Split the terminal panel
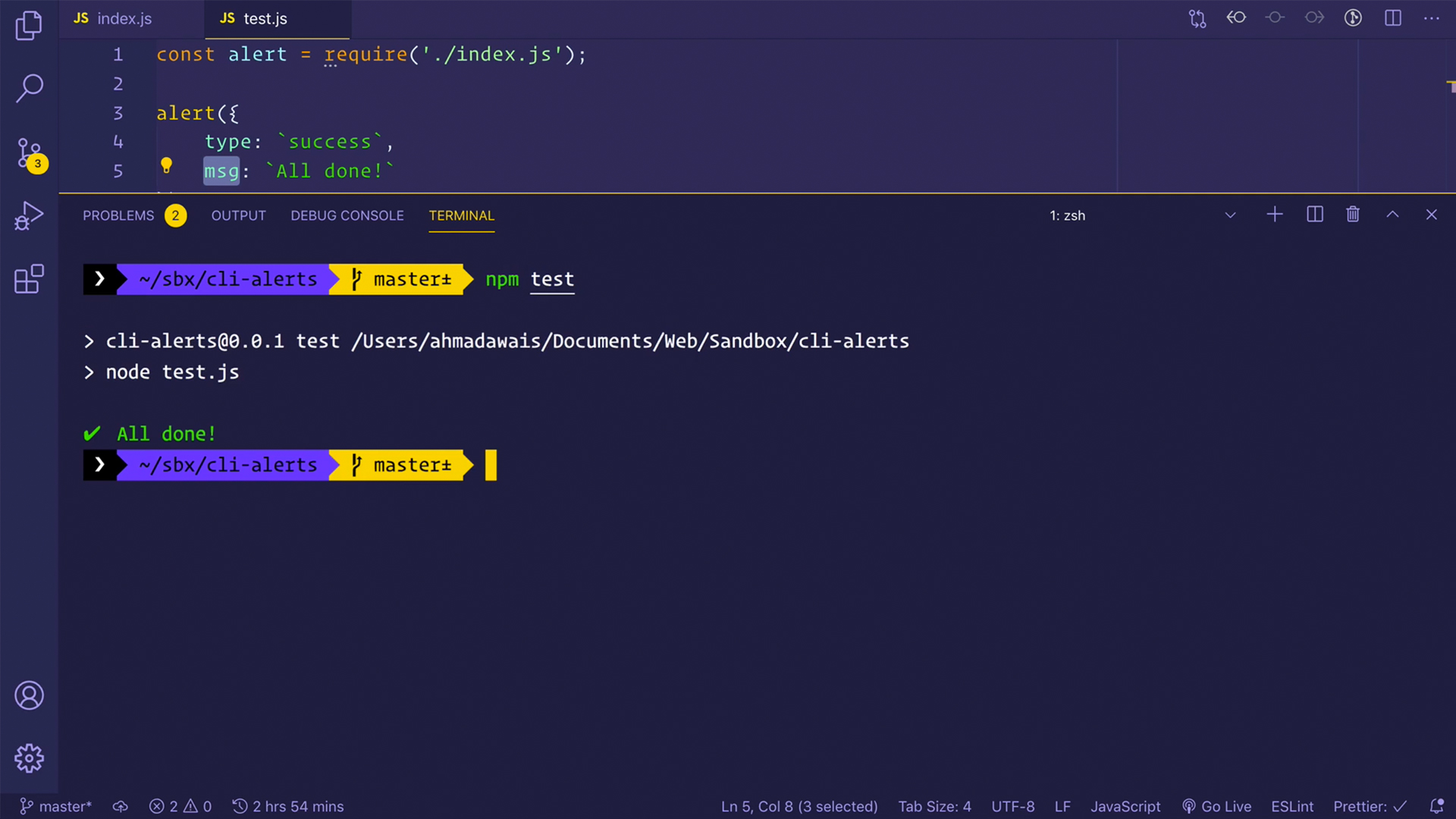This screenshot has height=819, width=1456. 1315,215
